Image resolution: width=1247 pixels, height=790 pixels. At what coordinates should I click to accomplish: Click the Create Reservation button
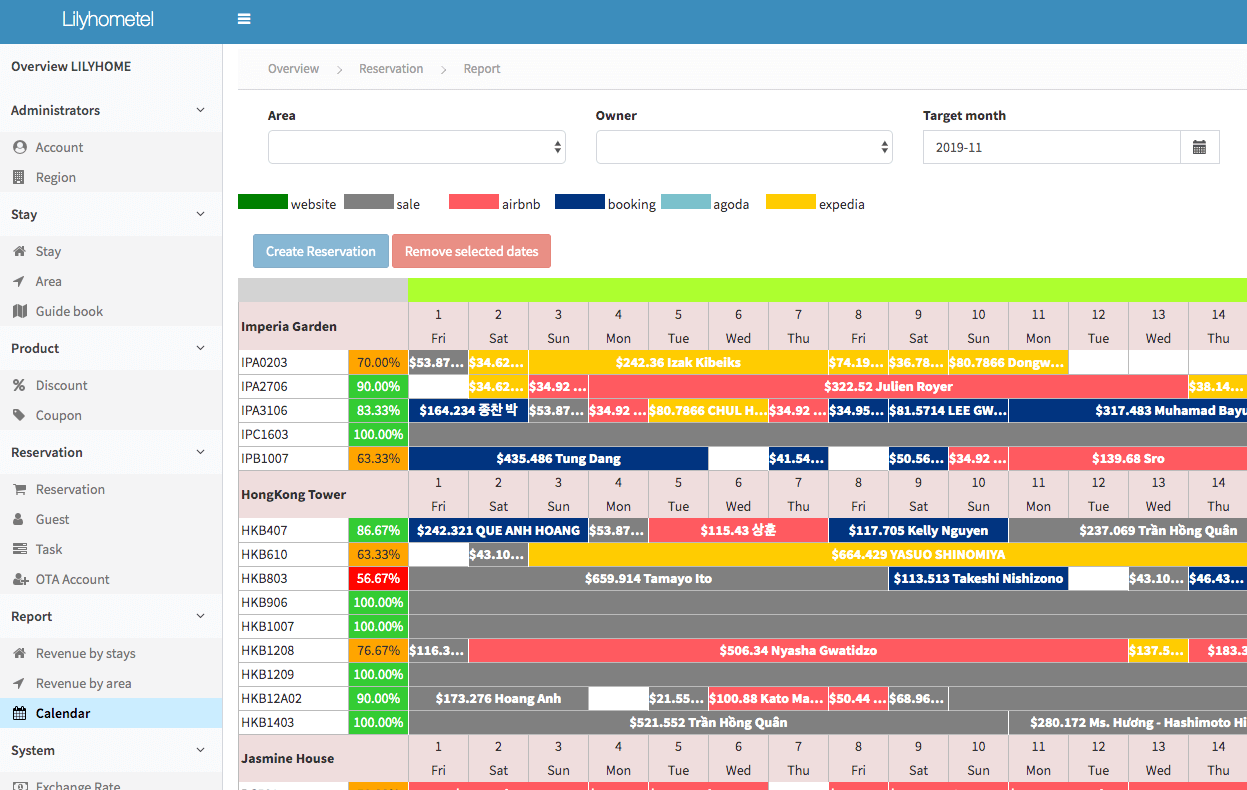[320, 251]
